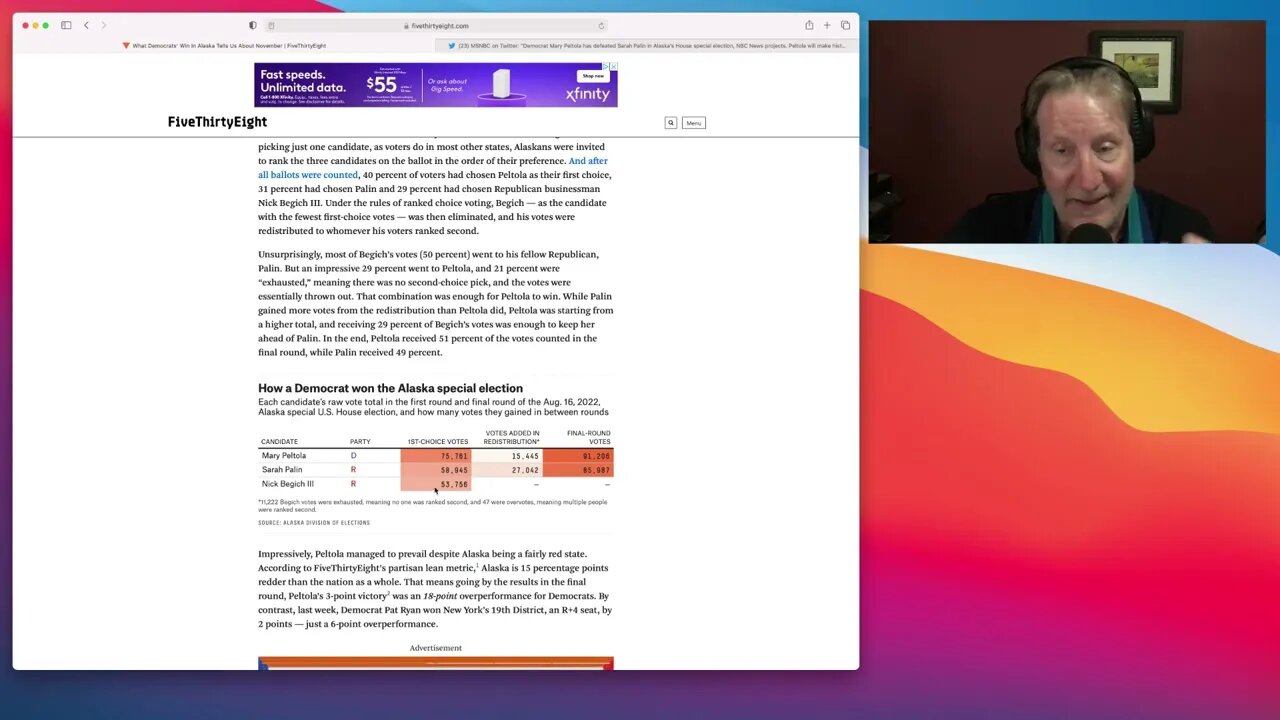Open the privacy report shield icon
The width and height of the screenshot is (1280, 720).
(252, 25)
